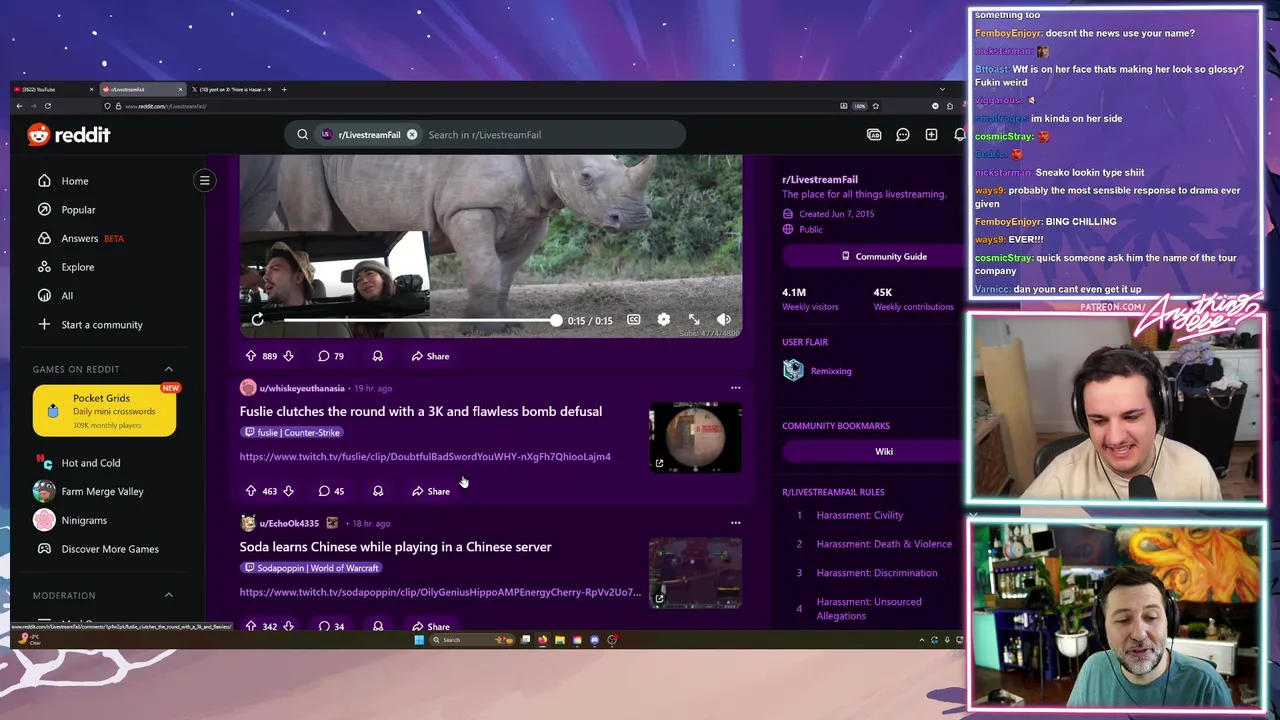Open user u/EchoOk4335 profile
The image size is (1280, 720).
pyautogui.click(x=289, y=523)
